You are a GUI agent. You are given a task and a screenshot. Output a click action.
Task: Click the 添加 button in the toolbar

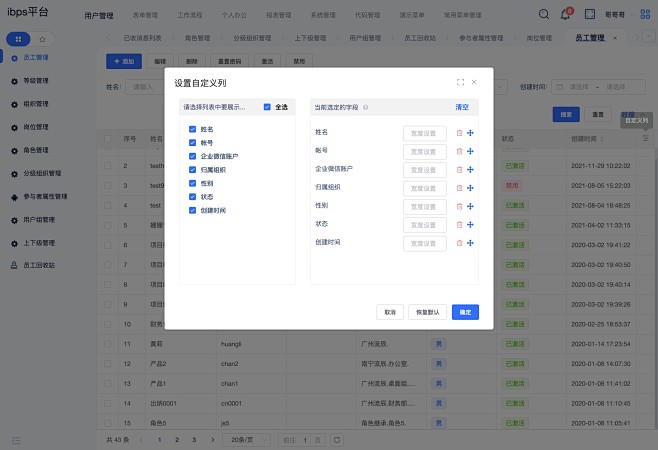tap(124, 61)
